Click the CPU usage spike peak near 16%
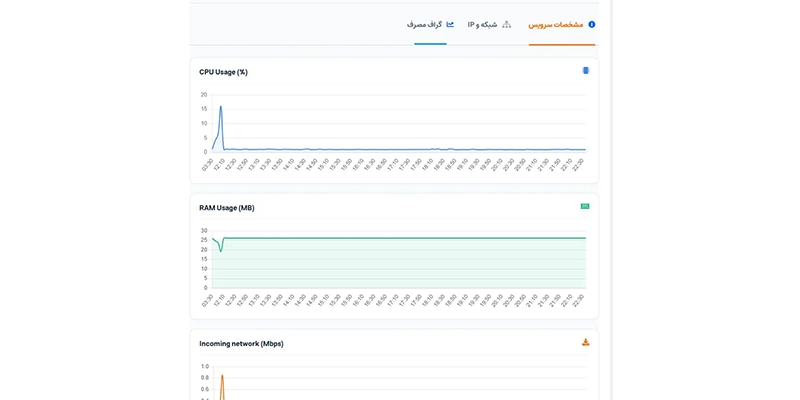Viewport: 800px width, 400px height. 220,107
